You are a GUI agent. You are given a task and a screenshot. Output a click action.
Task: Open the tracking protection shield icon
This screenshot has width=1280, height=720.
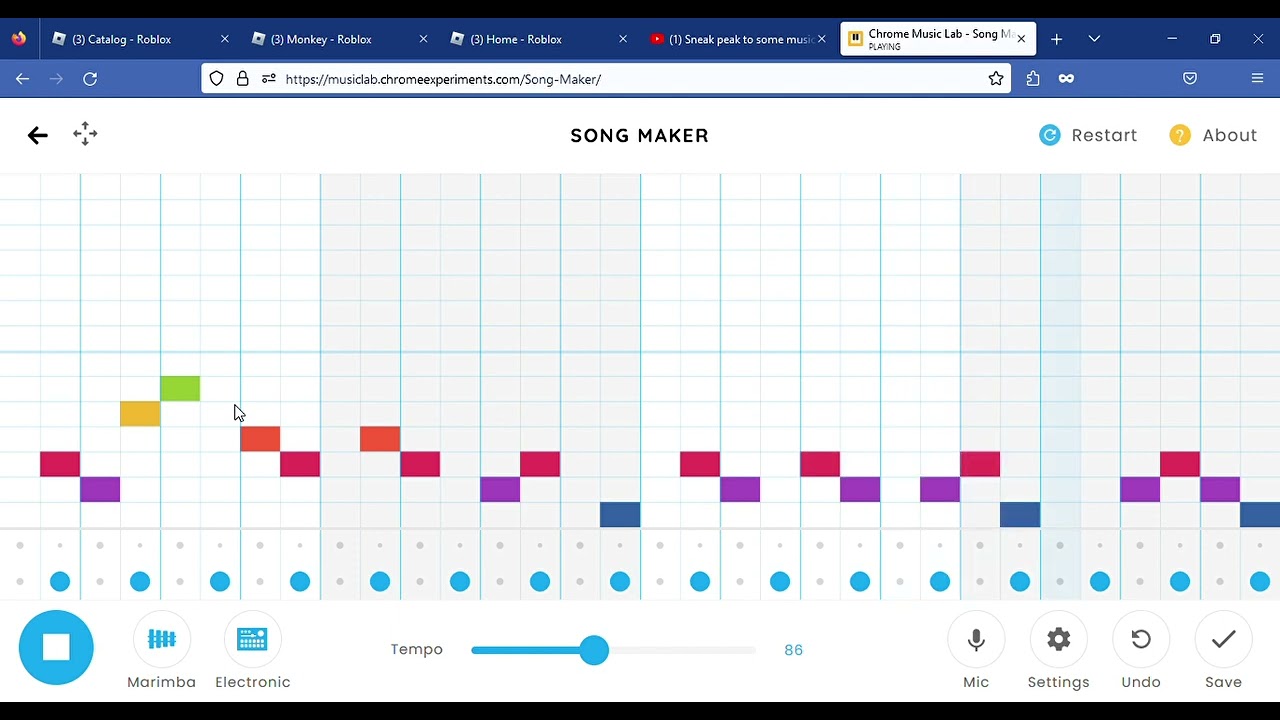pyautogui.click(x=216, y=79)
